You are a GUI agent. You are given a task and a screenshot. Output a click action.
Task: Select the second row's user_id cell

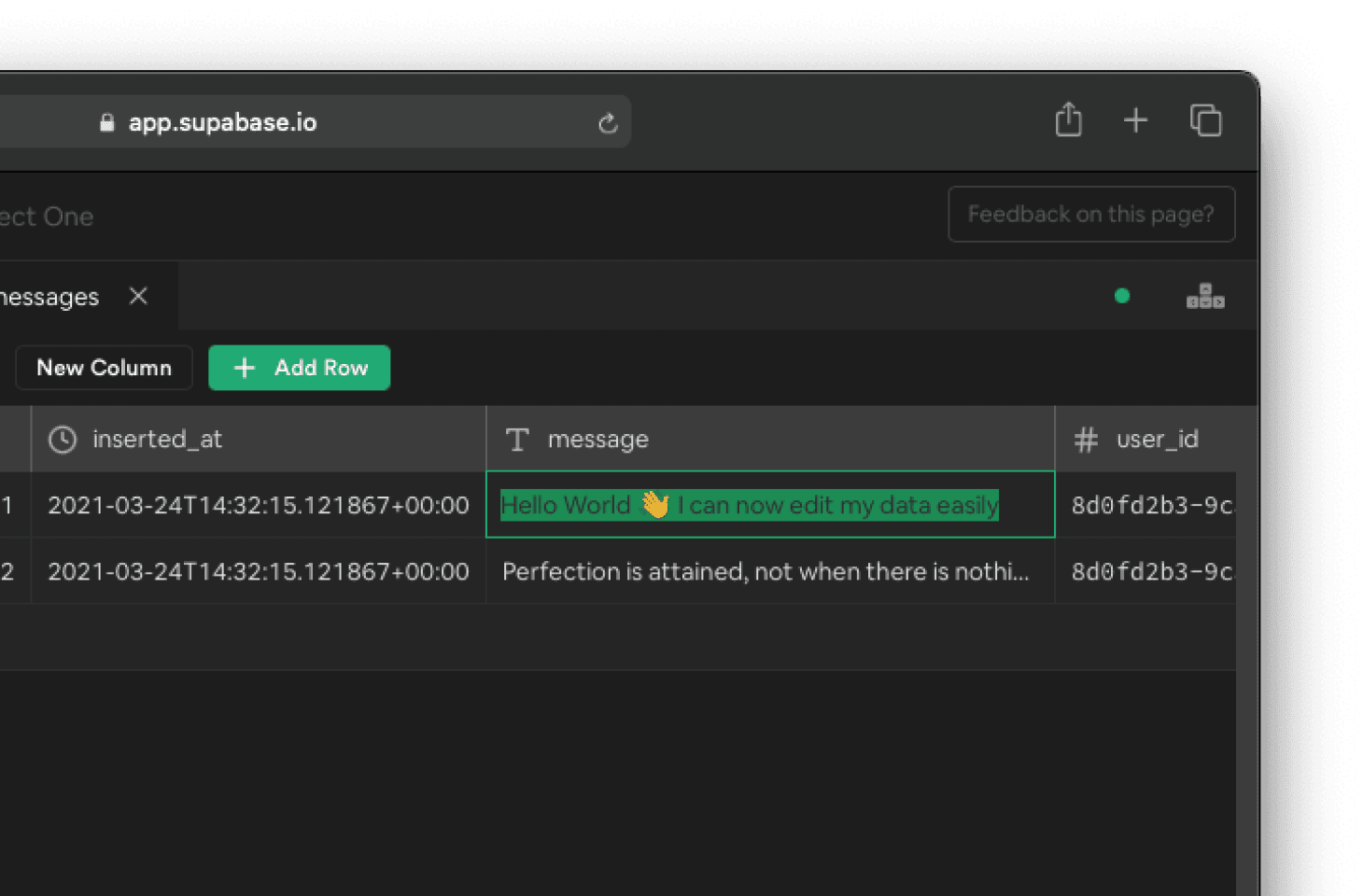(1151, 571)
